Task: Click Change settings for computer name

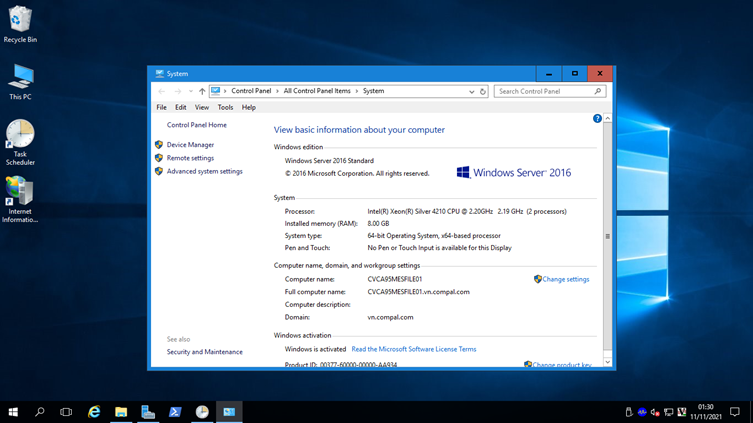Action: click(x=565, y=279)
